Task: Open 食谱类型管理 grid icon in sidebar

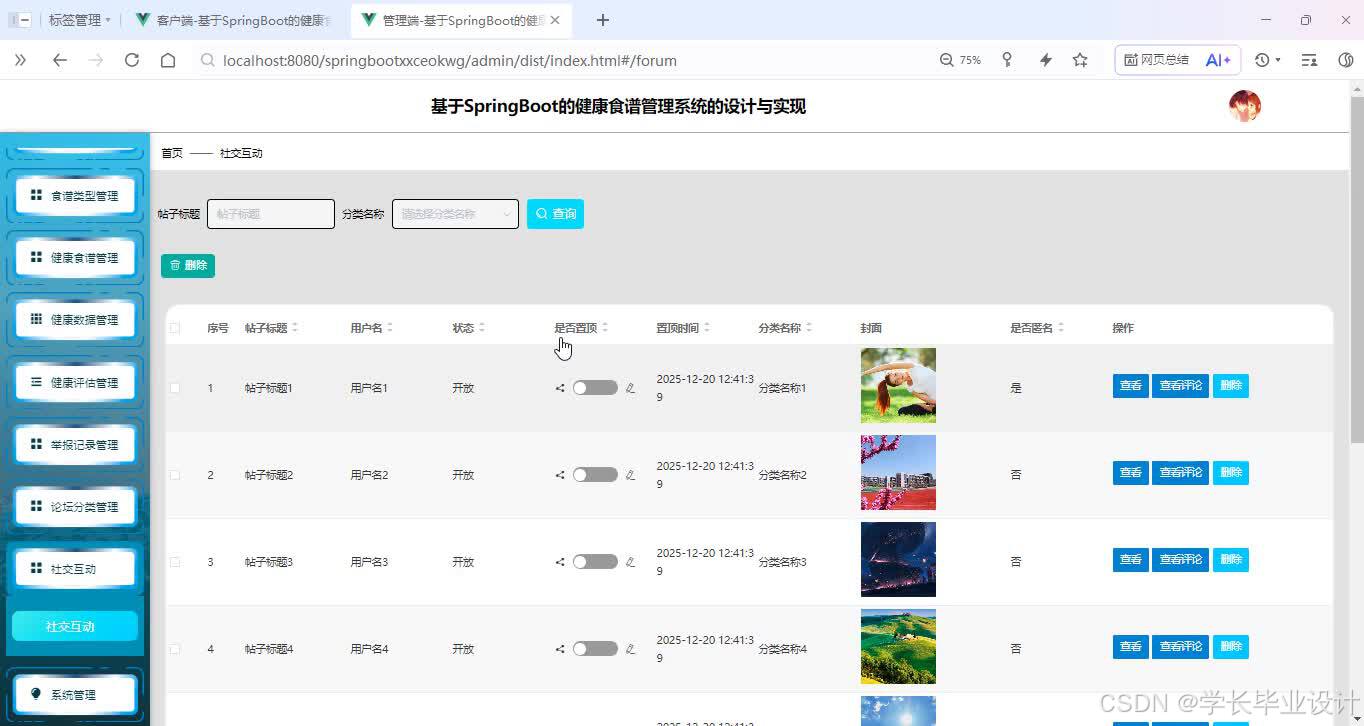Action: [36, 195]
